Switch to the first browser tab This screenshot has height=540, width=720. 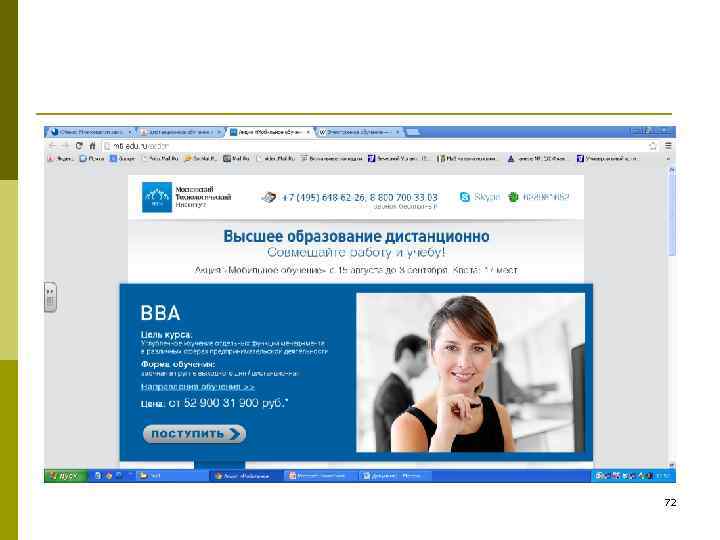(91, 132)
